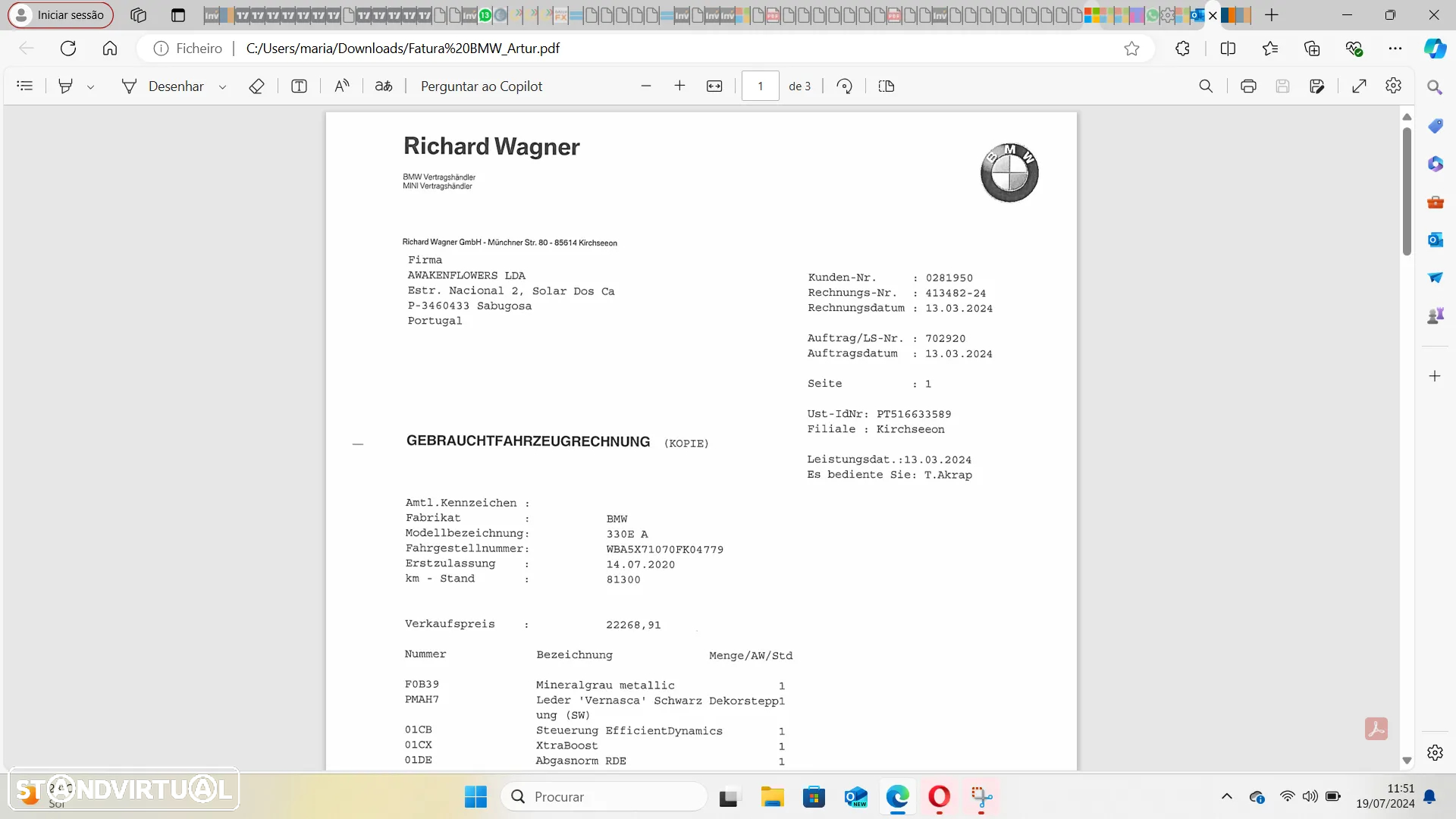Open a new browser tab
This screenshot has height=819, width=1456.
[x=1272, y=15]
